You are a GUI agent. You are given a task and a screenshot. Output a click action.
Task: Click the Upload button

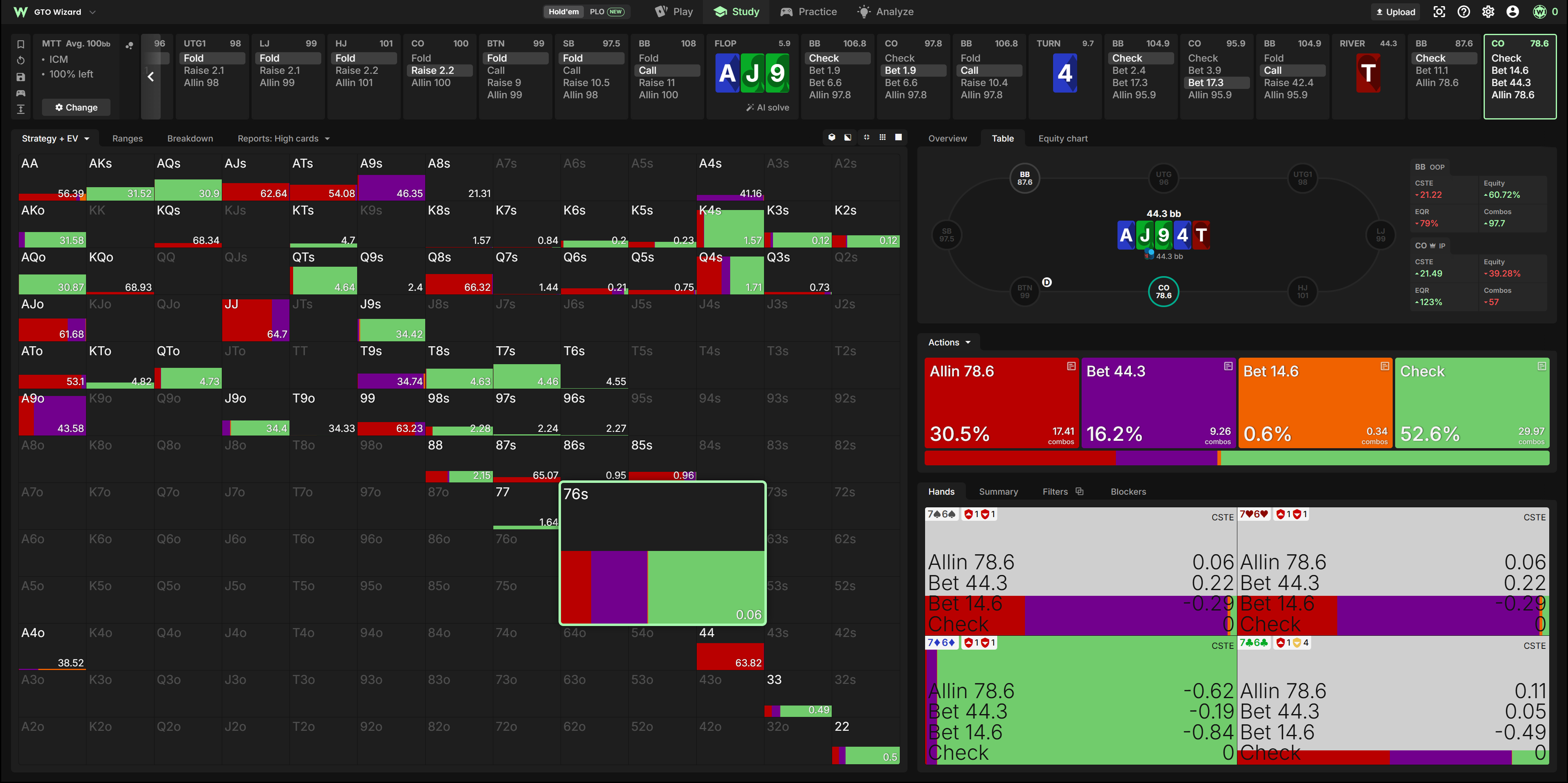(x=1396, y=11)
